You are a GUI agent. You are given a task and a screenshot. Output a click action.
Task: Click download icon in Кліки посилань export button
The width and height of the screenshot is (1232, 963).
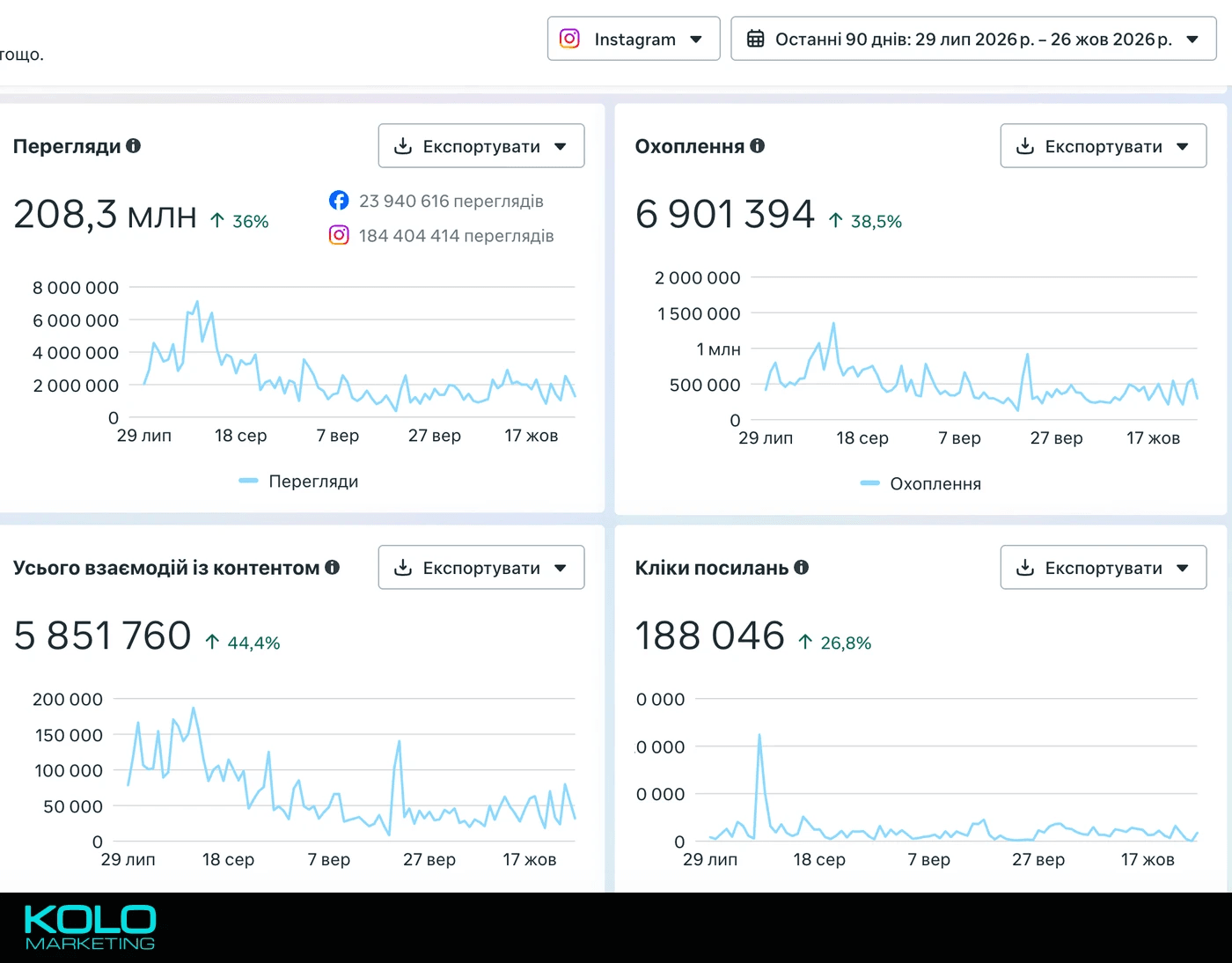point(1025,568)
